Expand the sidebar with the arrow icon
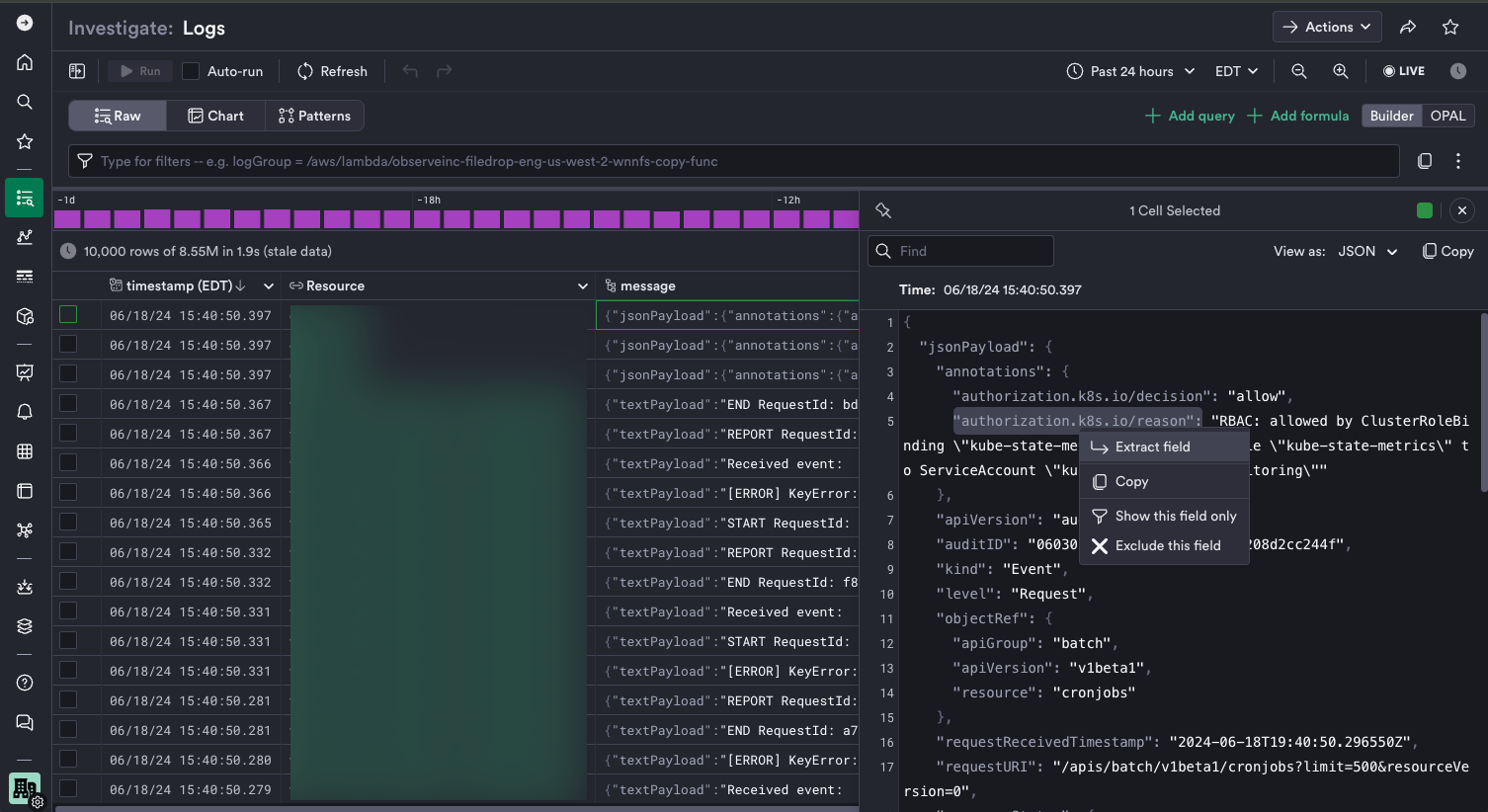The image size is (1488, 812). [x=25, y=23]
